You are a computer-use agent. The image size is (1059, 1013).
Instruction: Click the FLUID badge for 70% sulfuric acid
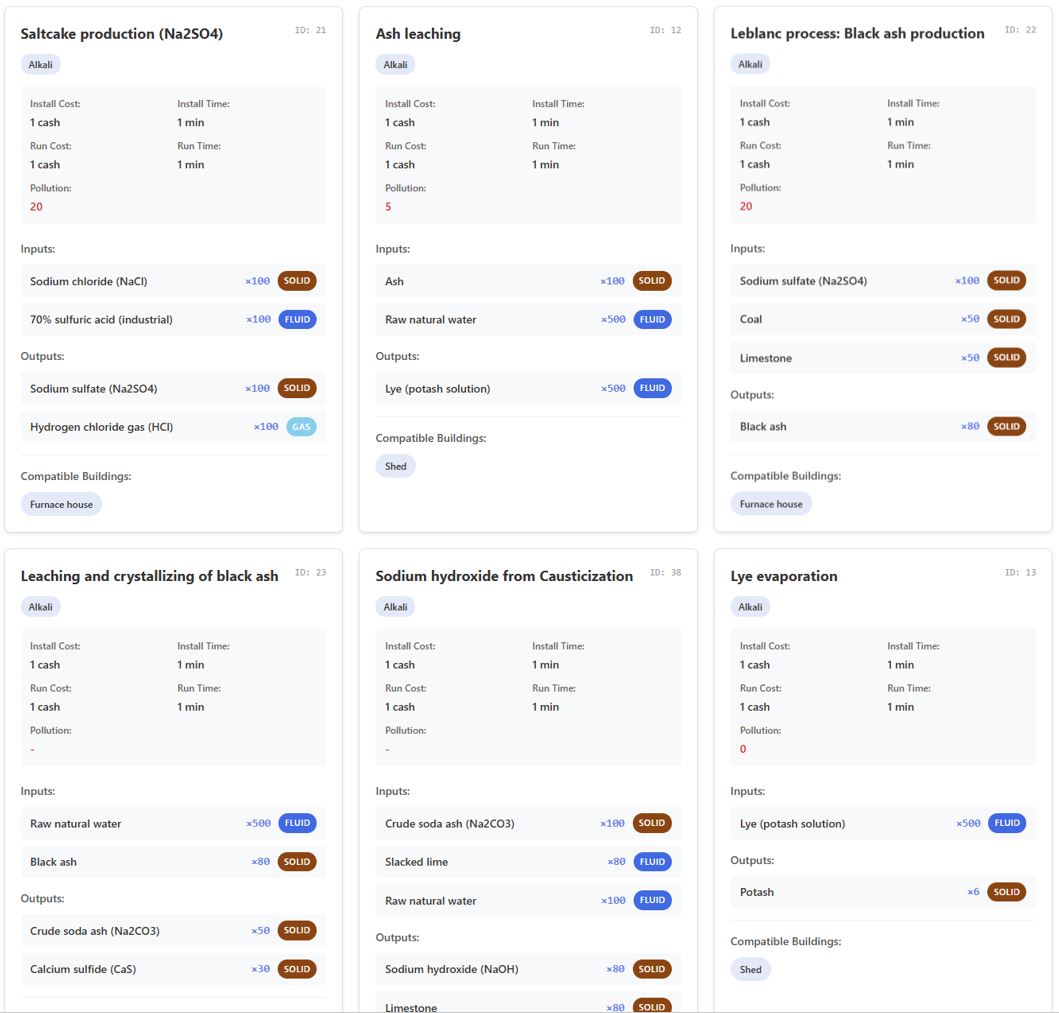pyautogui.click(x=297, y=319)
